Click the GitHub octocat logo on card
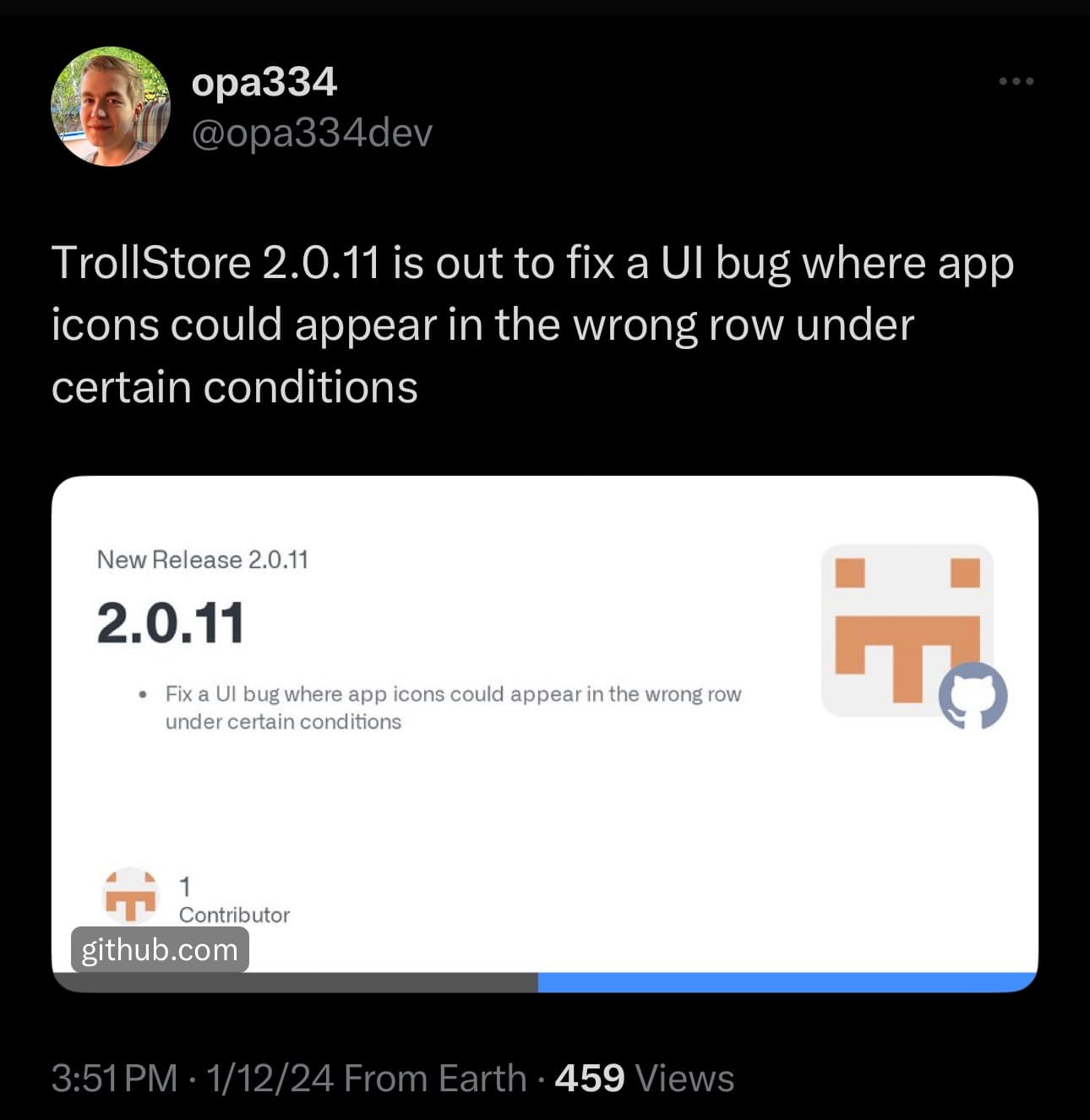The height and width of the screenshot is (1120, 1090). coord(973,696)
